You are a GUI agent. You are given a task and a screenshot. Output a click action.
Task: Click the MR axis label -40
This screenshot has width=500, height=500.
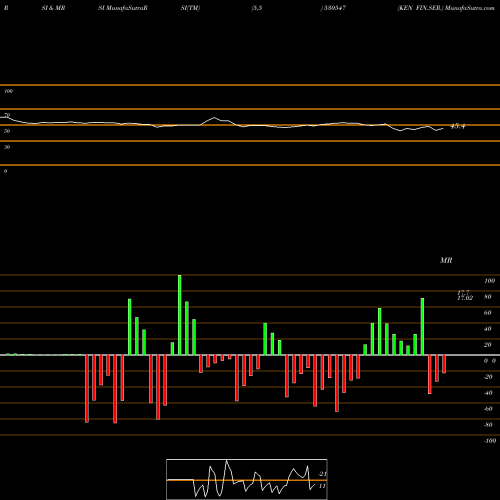(x=488, y=393)
